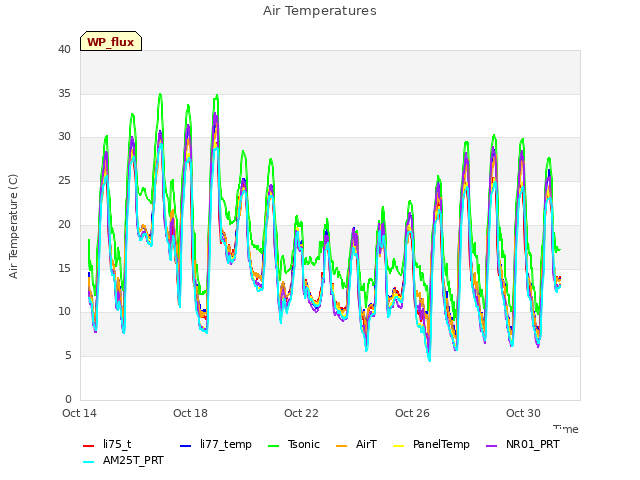
Task: Click the 15 y-axis tick label
Action: 64,268
